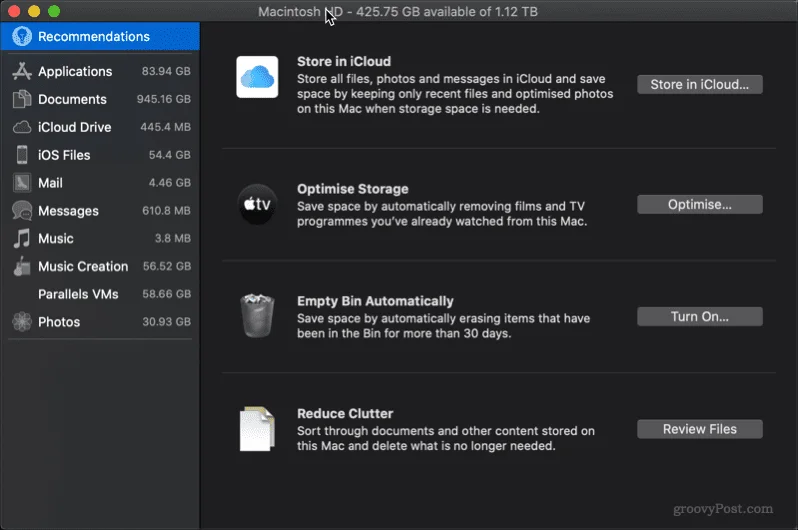Open the Music Creation category label

83,266
